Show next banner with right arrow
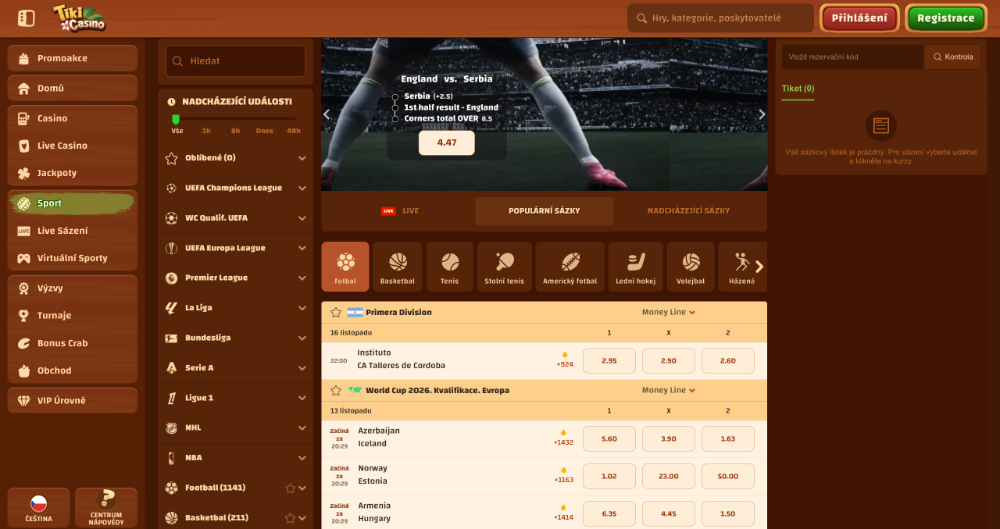 [x=761, y=114]
